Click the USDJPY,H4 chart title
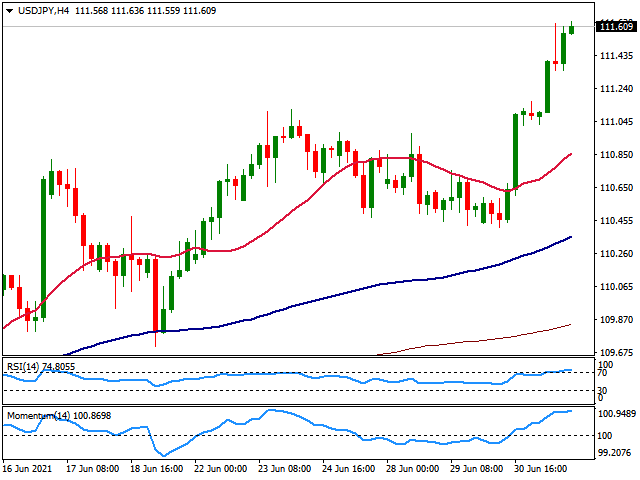The height and width of the screenshot is (480, 640). coord(43,11)
